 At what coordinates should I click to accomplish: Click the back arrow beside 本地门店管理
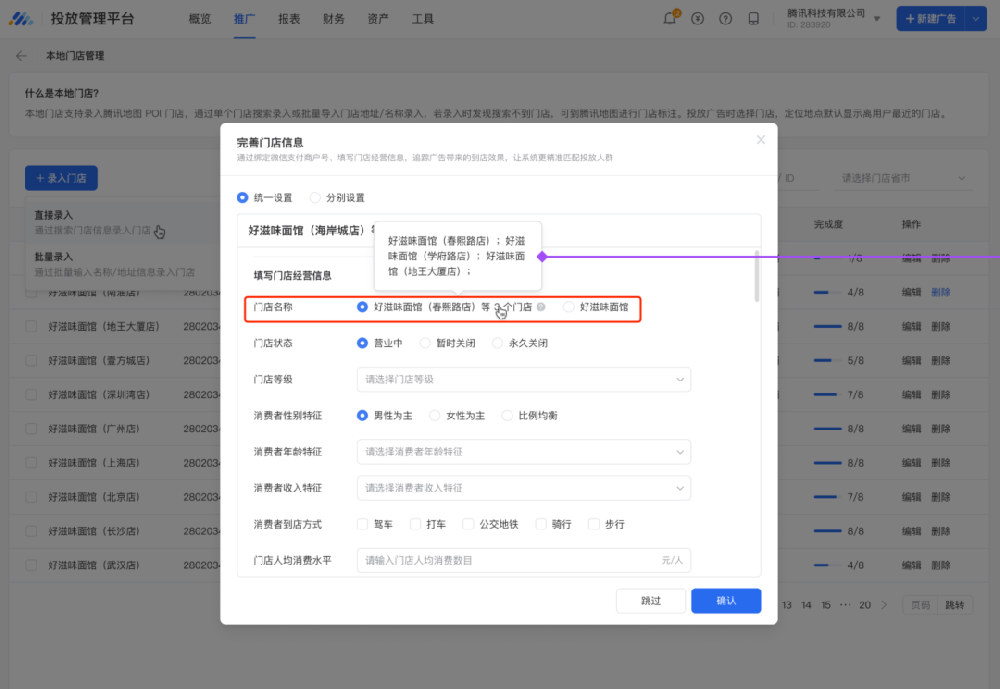(22, 56)
